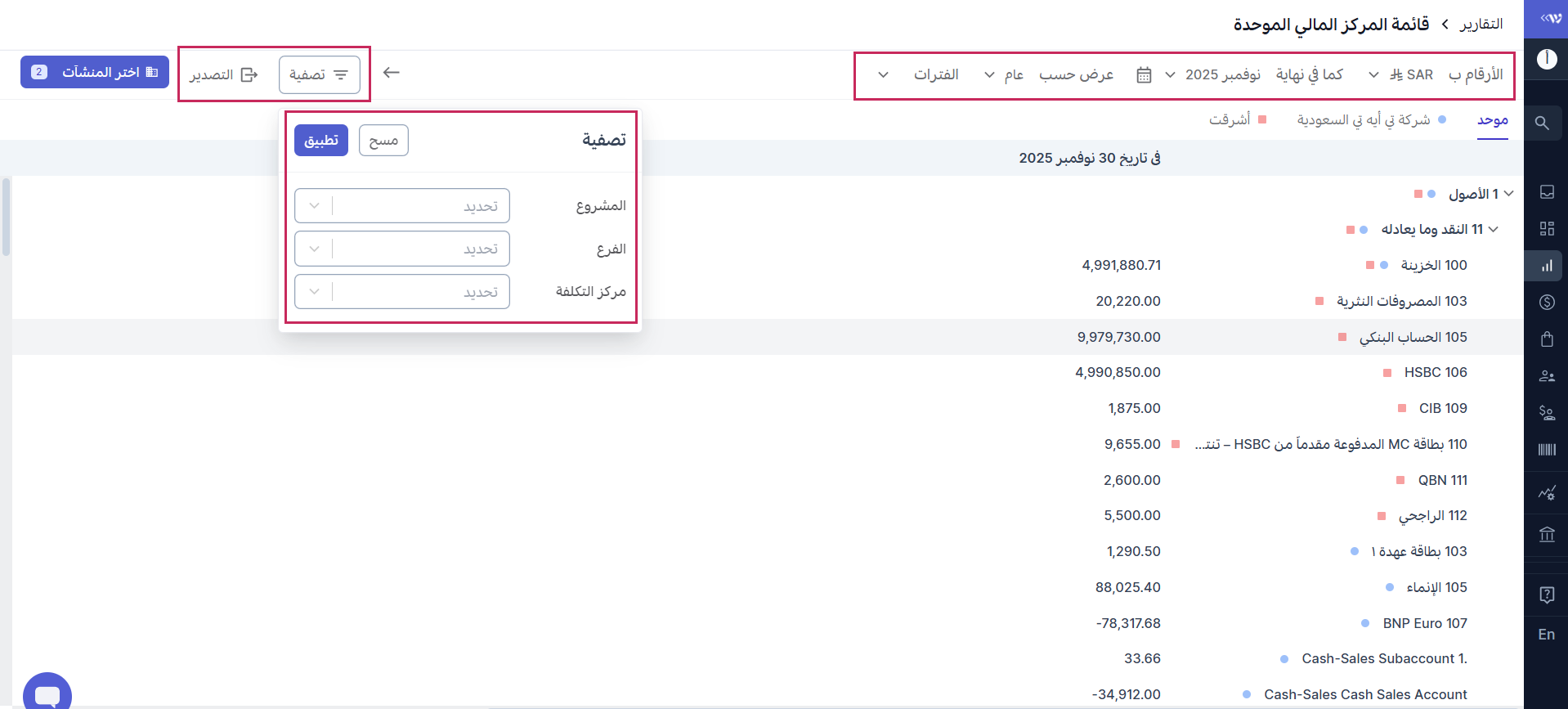
Task: Click the تطبيق apply button
Action: tap(321, 141)
